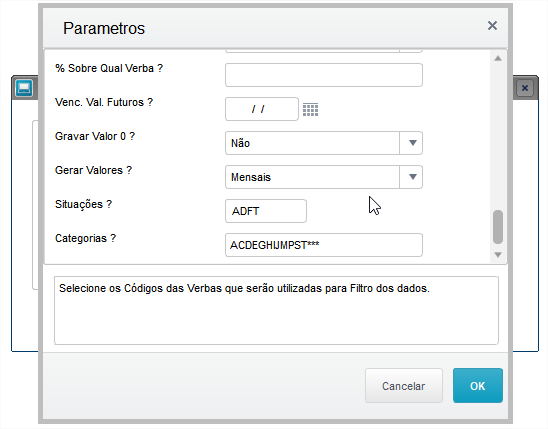Screen dimensions: 548x429
Task: Click the 'Gerar Valores ?' label
Action: 93,170
